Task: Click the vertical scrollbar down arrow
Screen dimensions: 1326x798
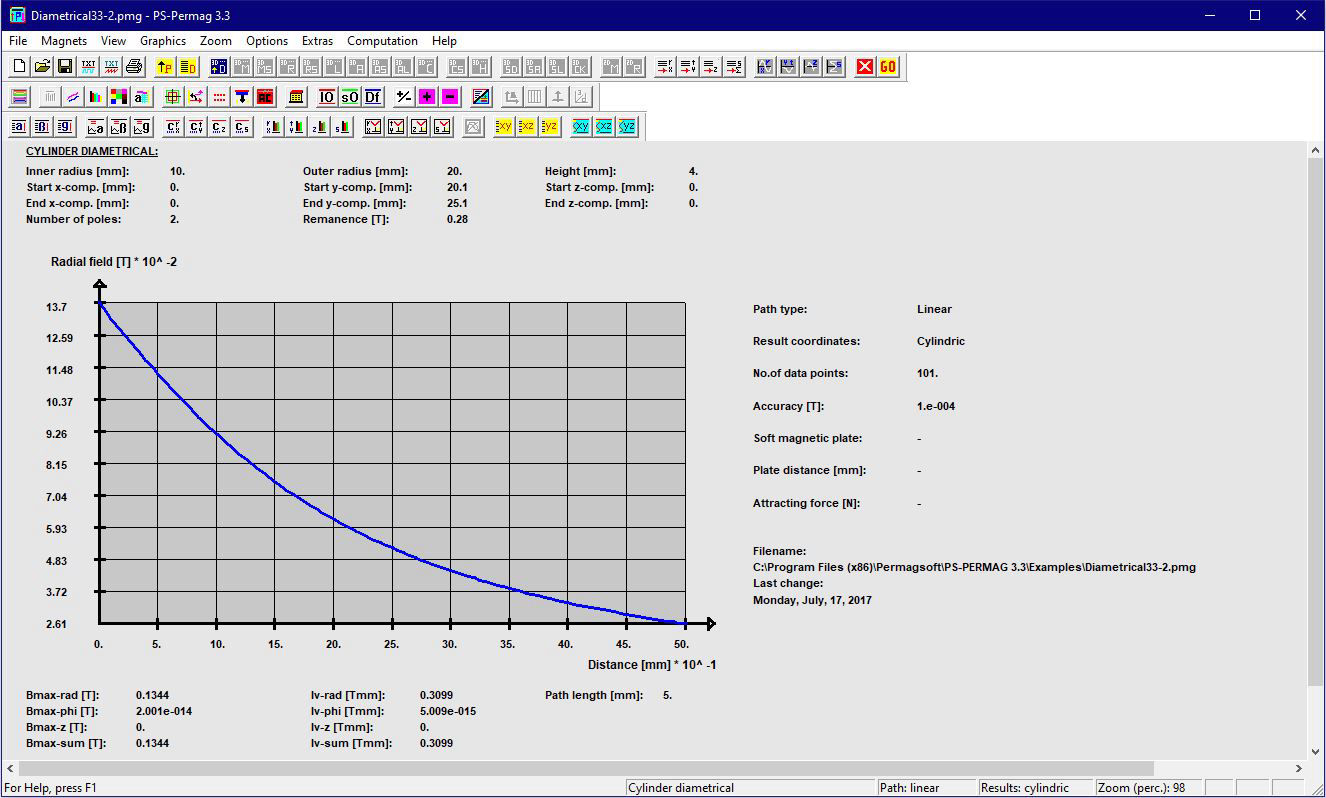Action: tap(1316, 752)
